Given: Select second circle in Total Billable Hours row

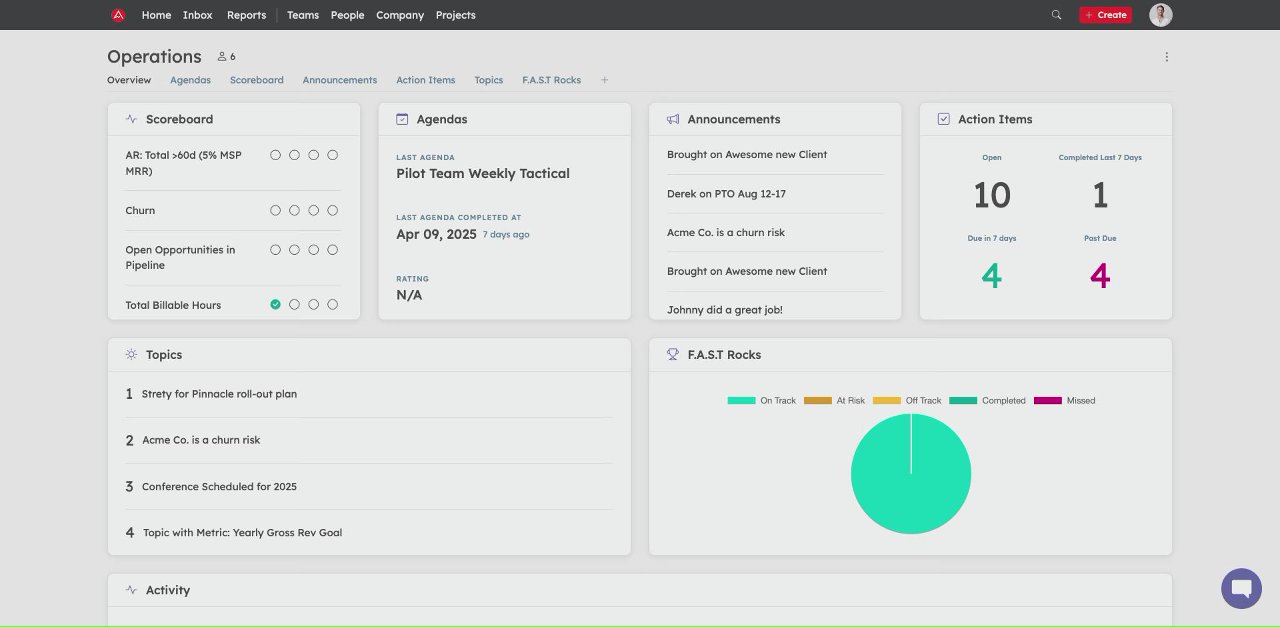Looking at the screenshot, I should pos(294,305).
